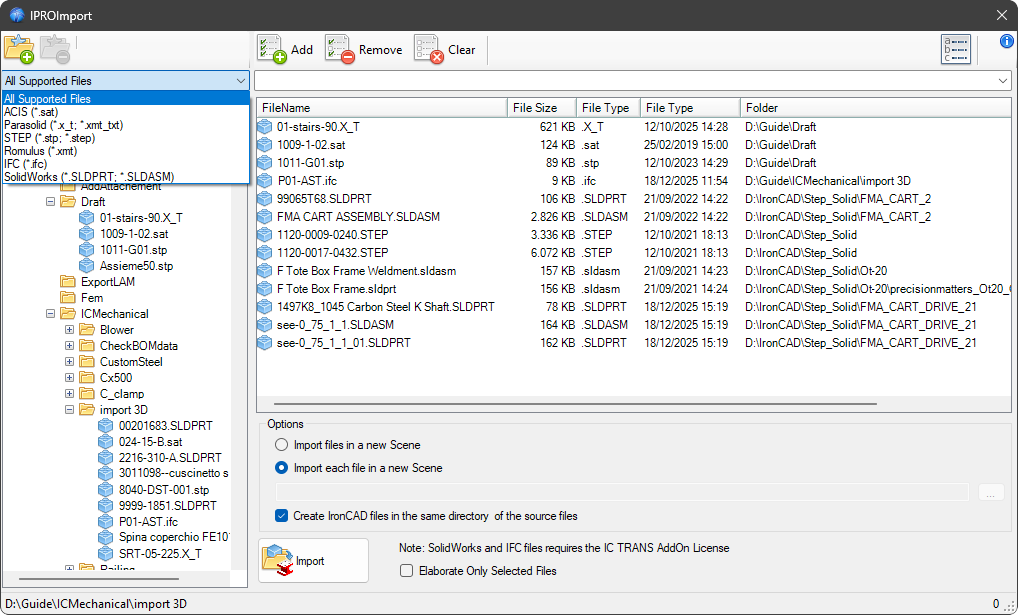Click the add folder icon with green plus

pos(19,49)
